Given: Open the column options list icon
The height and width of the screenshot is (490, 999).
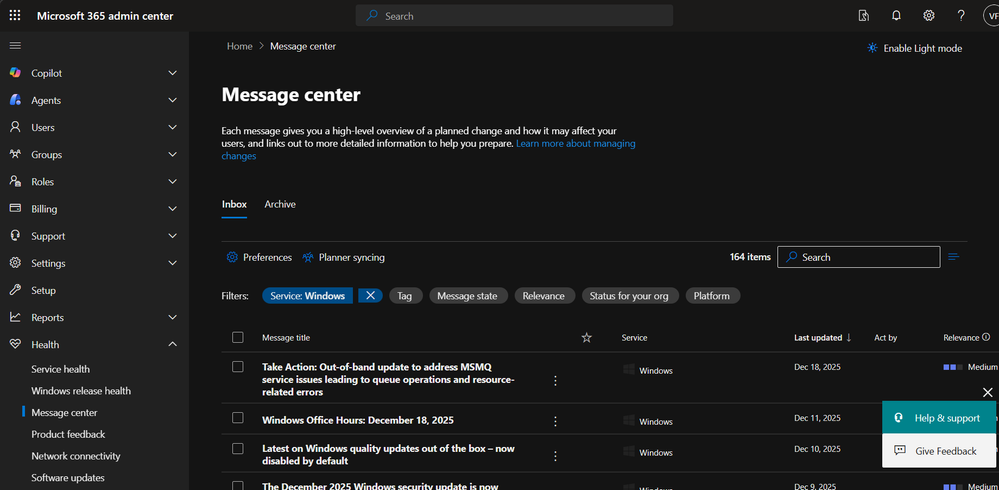Looking at the screenshot, I should (x=954, y=257).
